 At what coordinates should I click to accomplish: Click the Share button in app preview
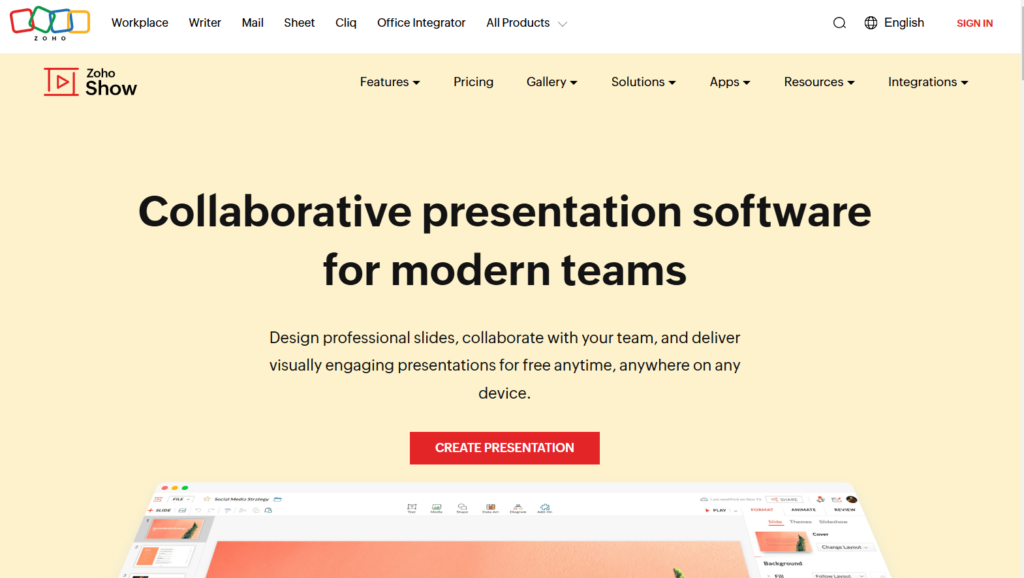pos(784,499)
